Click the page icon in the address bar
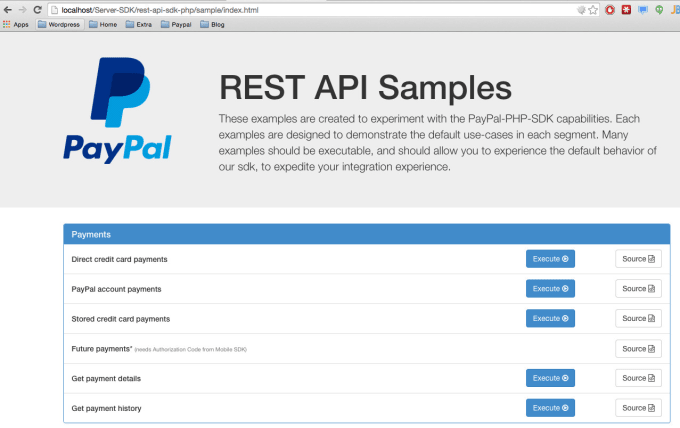 coord(54,10)
